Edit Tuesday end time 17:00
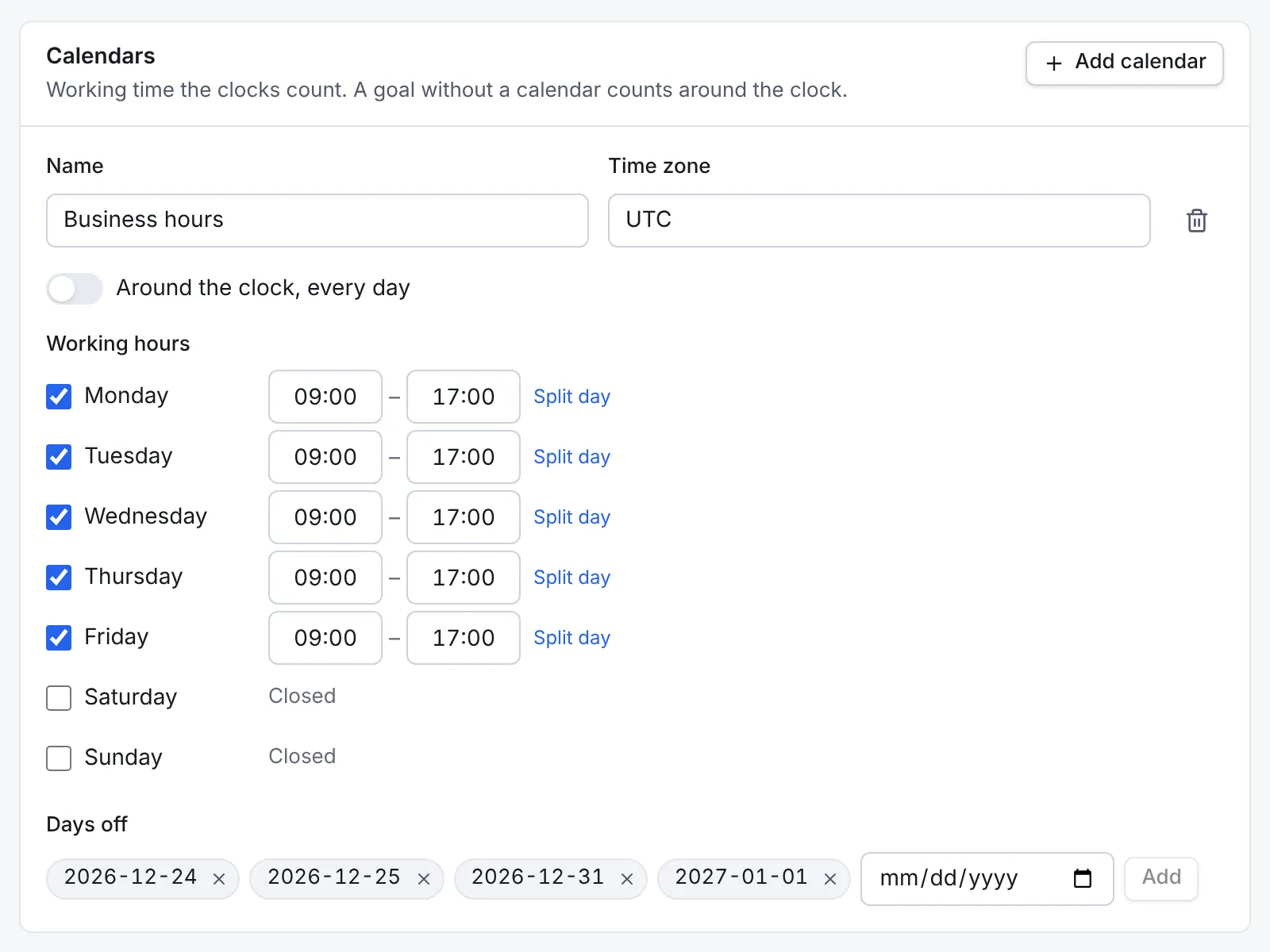The width and height of the screenshot is (1270, 952). (464, 457)
